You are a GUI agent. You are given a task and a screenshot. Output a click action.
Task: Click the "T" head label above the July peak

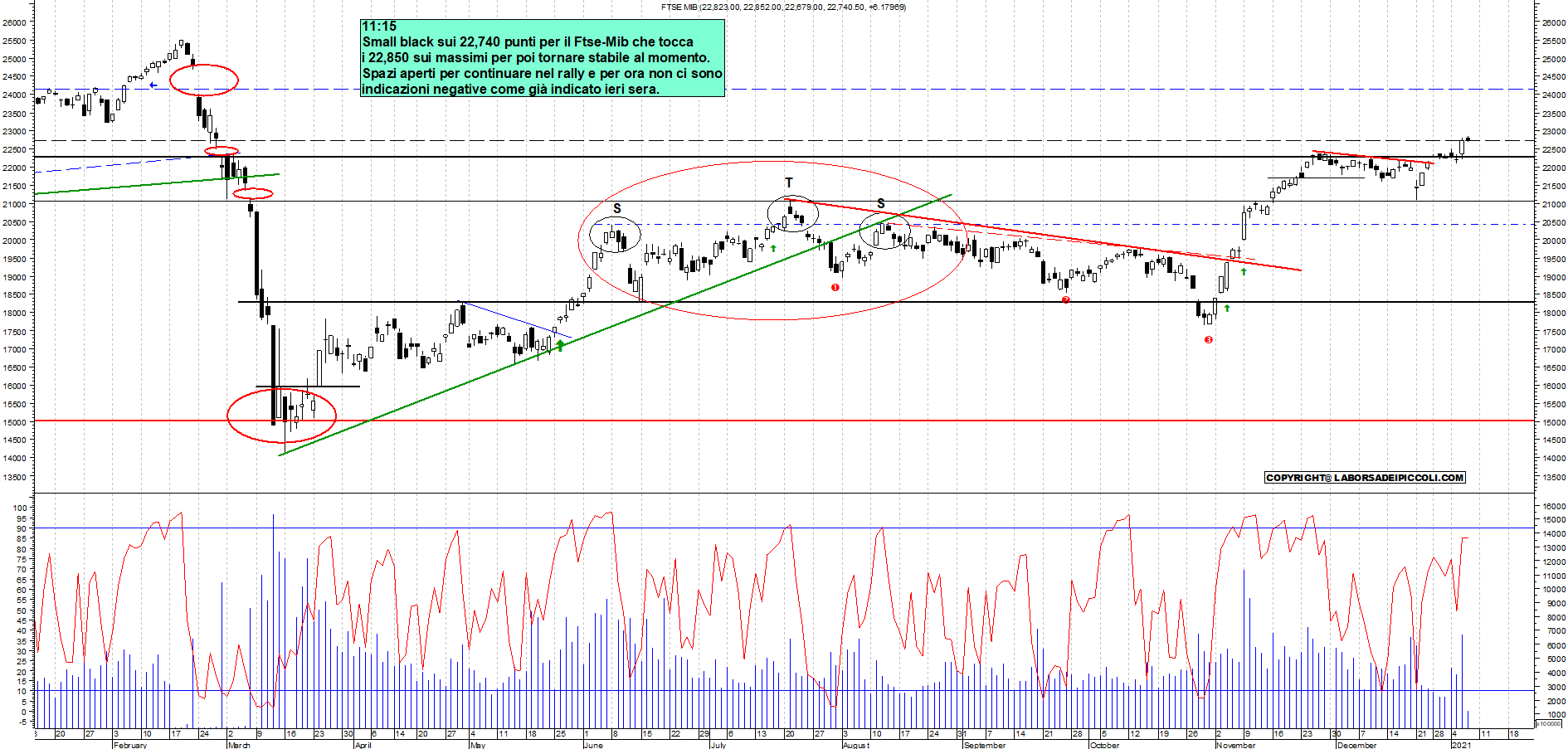(789, 182)
